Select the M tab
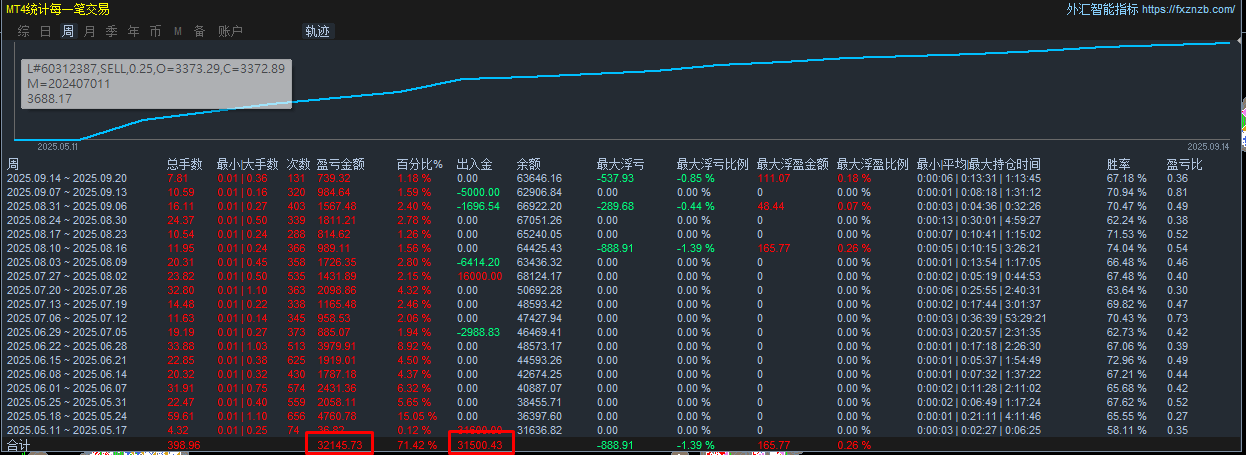Image resolution: width=1246 pixels, height=455 pixels. [178, 31]
